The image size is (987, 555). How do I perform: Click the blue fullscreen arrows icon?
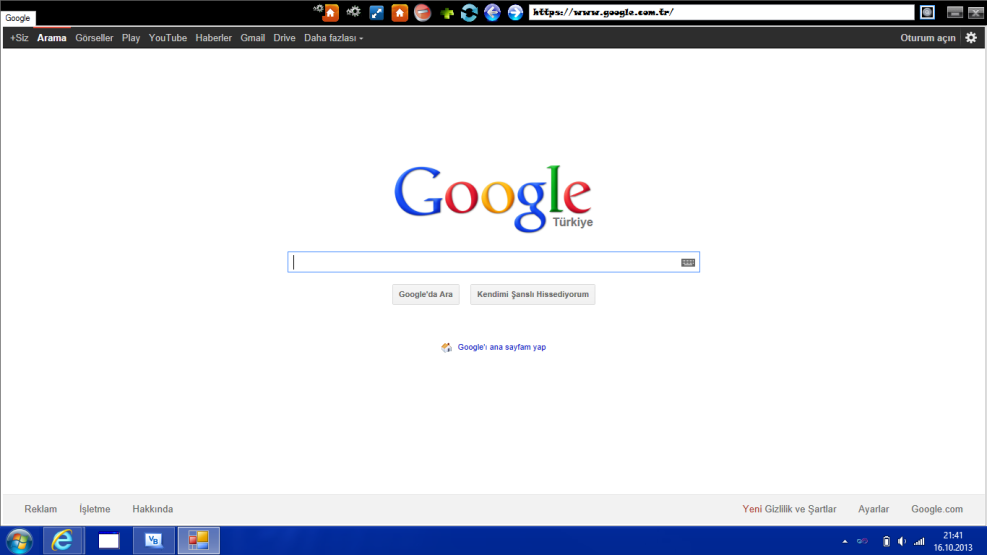(376, 13)
